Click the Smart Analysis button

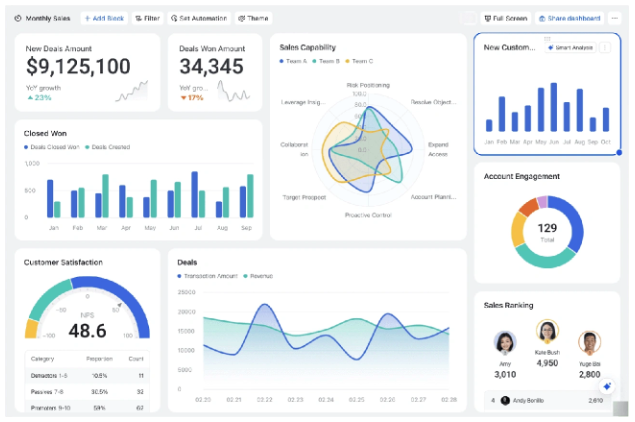click(570, 47)
